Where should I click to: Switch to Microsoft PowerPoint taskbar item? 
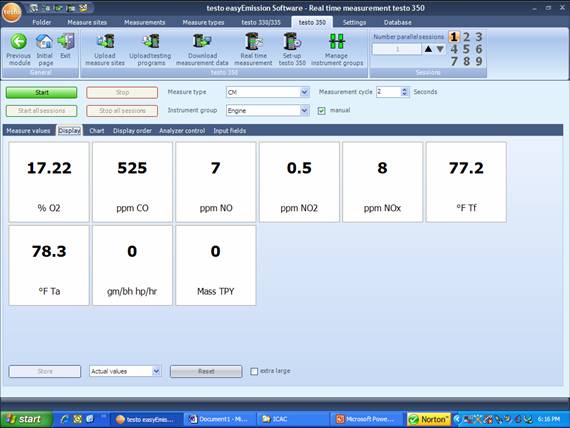pos(367,419)
